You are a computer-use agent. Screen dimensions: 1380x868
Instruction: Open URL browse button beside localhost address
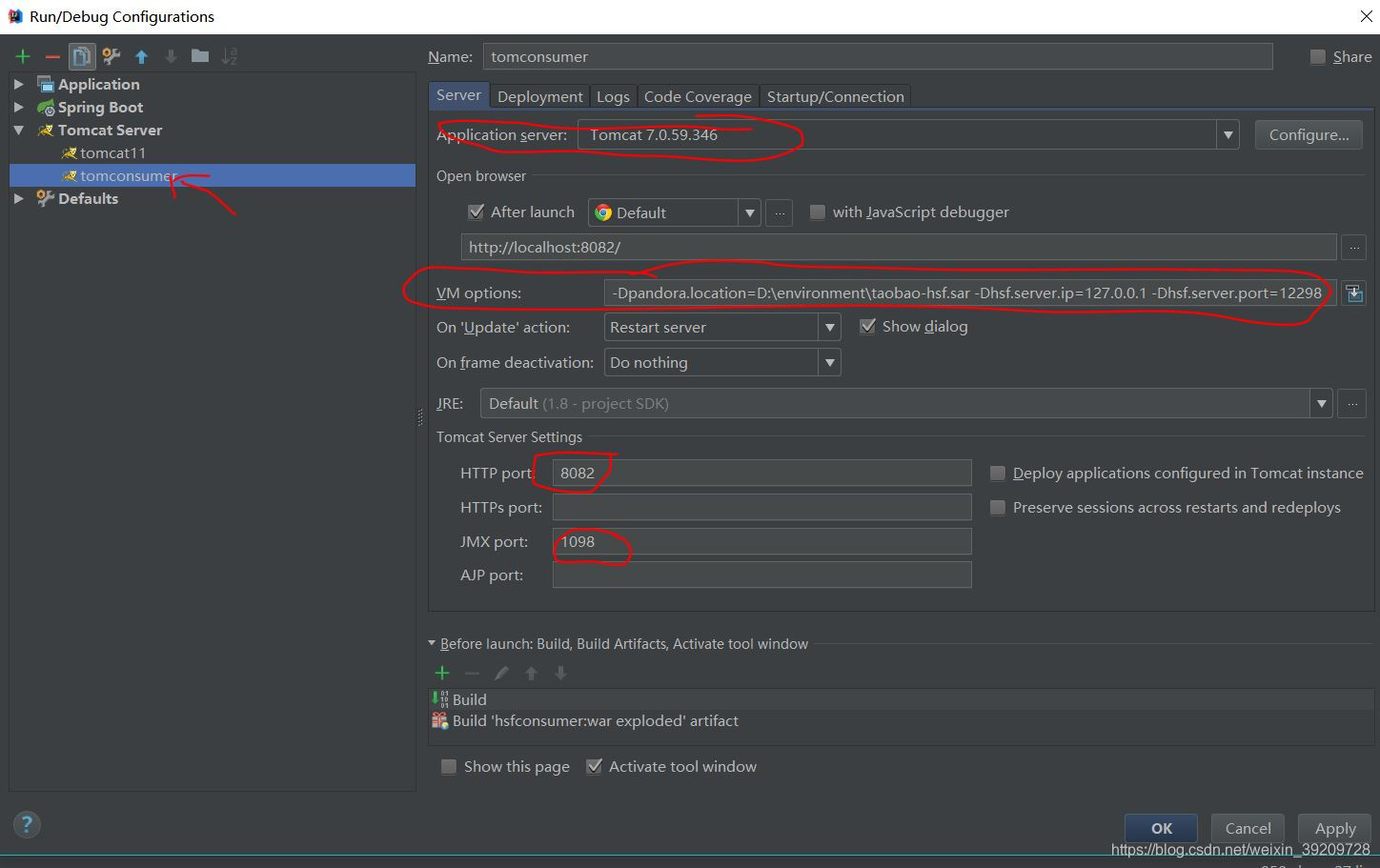tap(1353, 248)
